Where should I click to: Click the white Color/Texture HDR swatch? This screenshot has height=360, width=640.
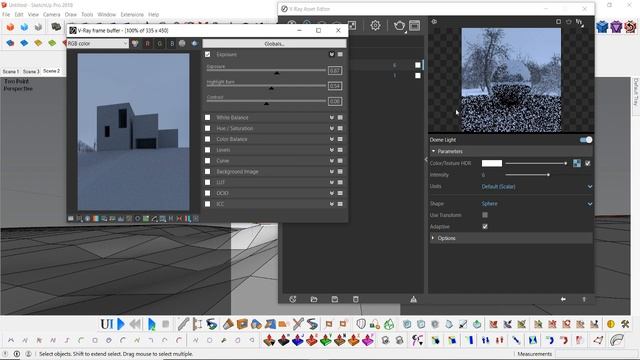coord(492,163)
